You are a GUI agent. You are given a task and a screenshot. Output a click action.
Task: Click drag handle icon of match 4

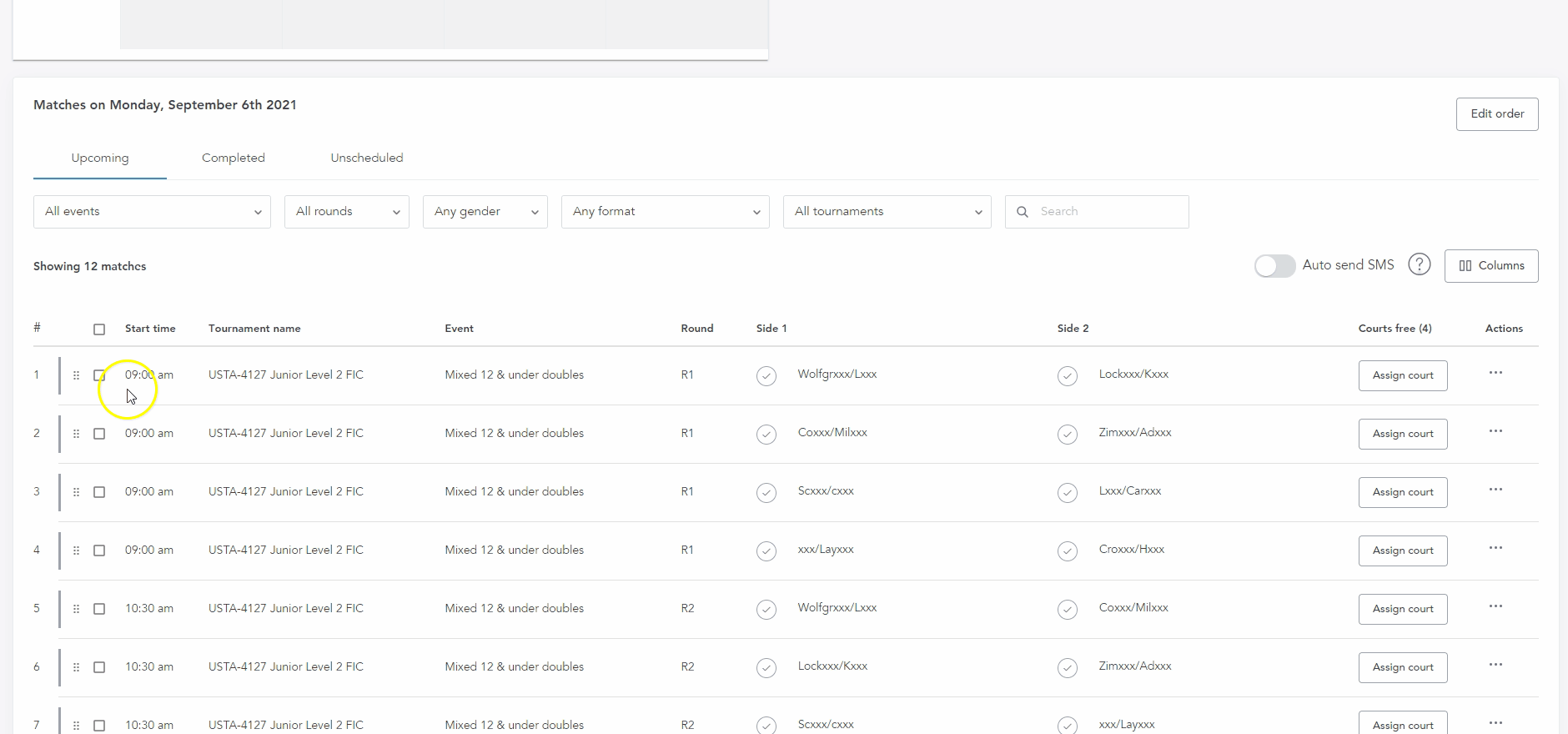76,550
